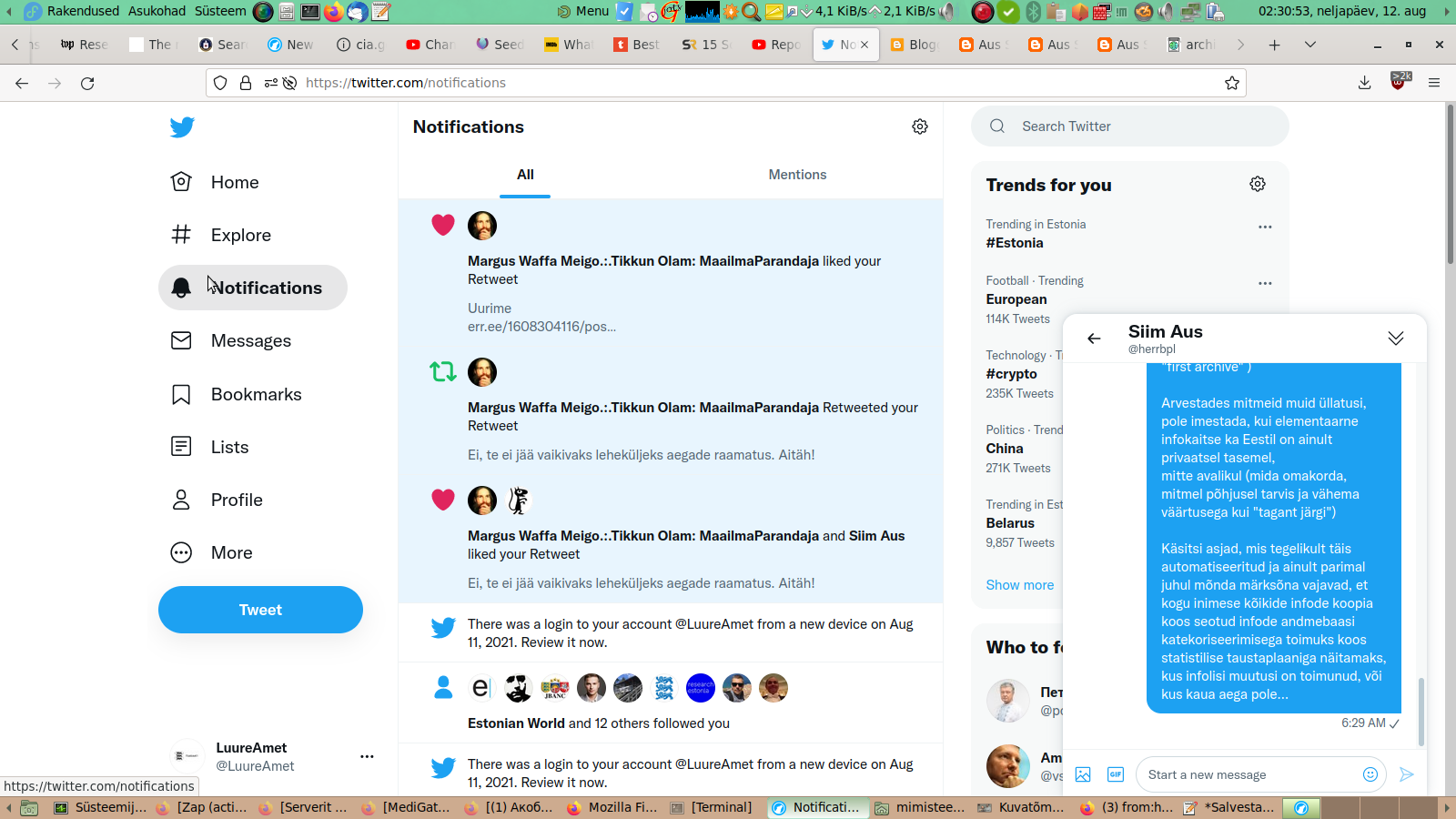The height and width of the screenshot is (819, 1456).
Task: Click the clock showing neljapäev, 12. aug
Action: (1341, 11)
